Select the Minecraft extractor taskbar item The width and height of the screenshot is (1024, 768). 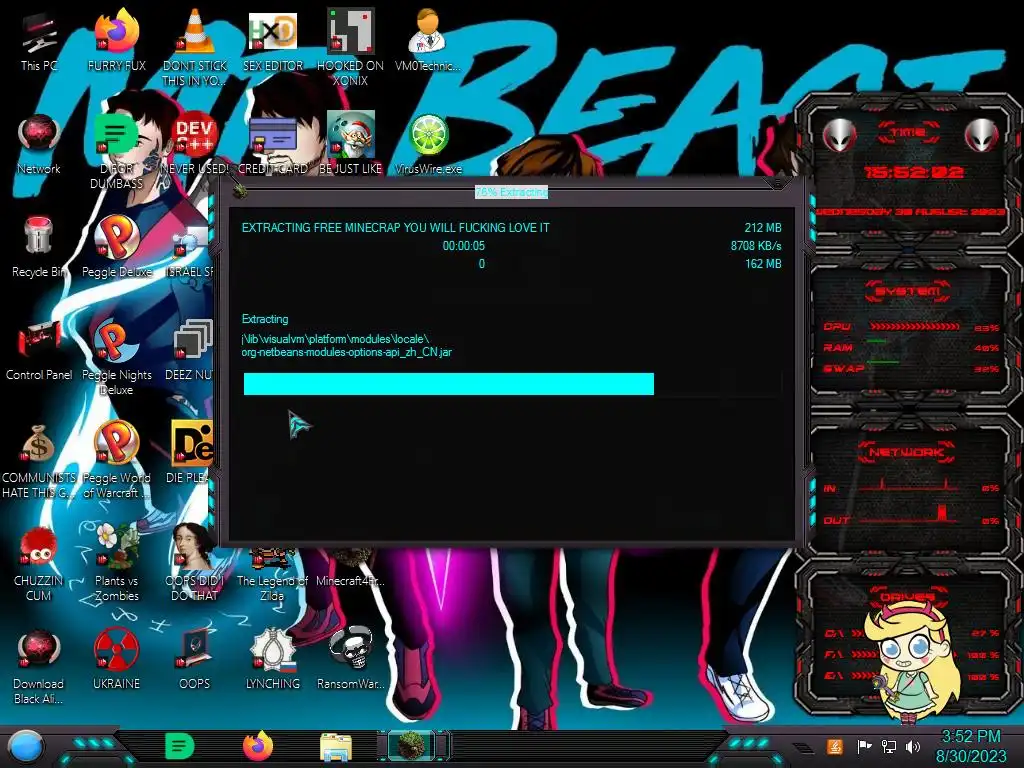(413, 746)
